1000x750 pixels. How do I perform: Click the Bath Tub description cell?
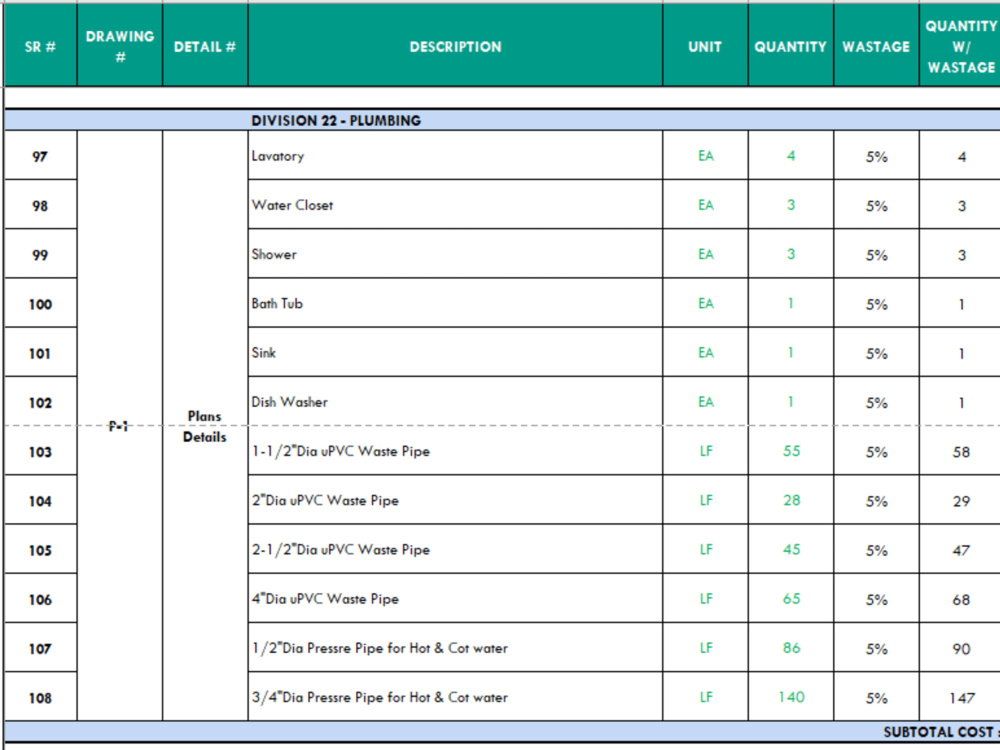pos(455,303)
